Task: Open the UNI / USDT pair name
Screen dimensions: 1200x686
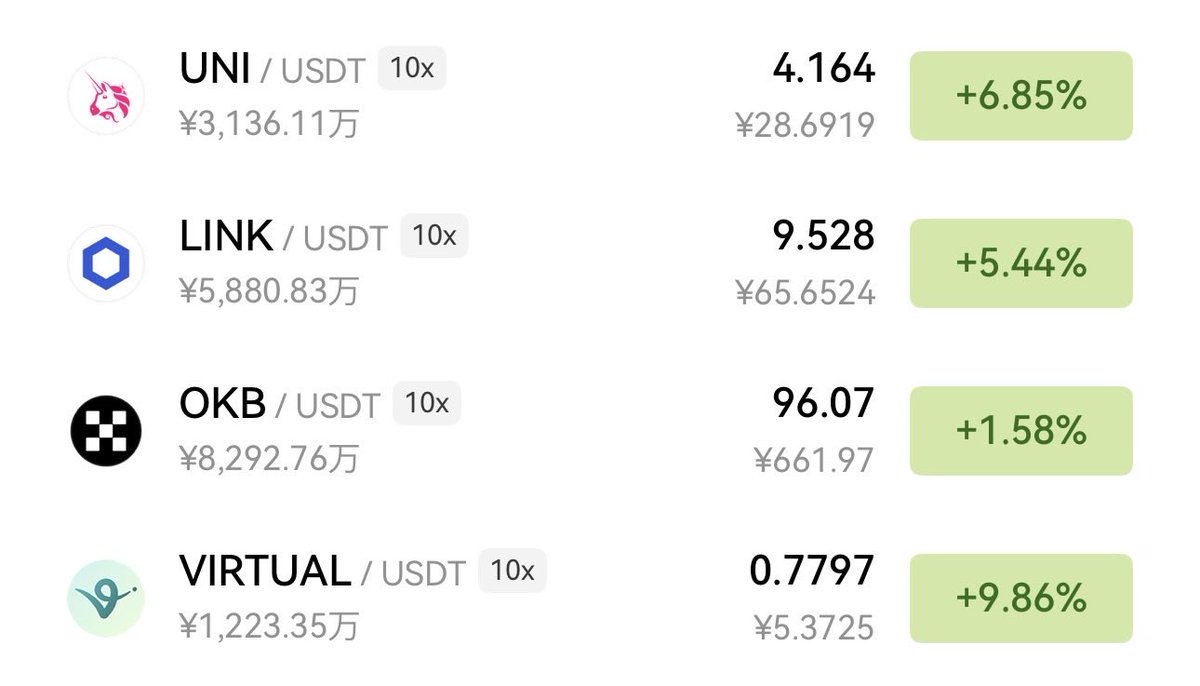Action: (270, 70)
